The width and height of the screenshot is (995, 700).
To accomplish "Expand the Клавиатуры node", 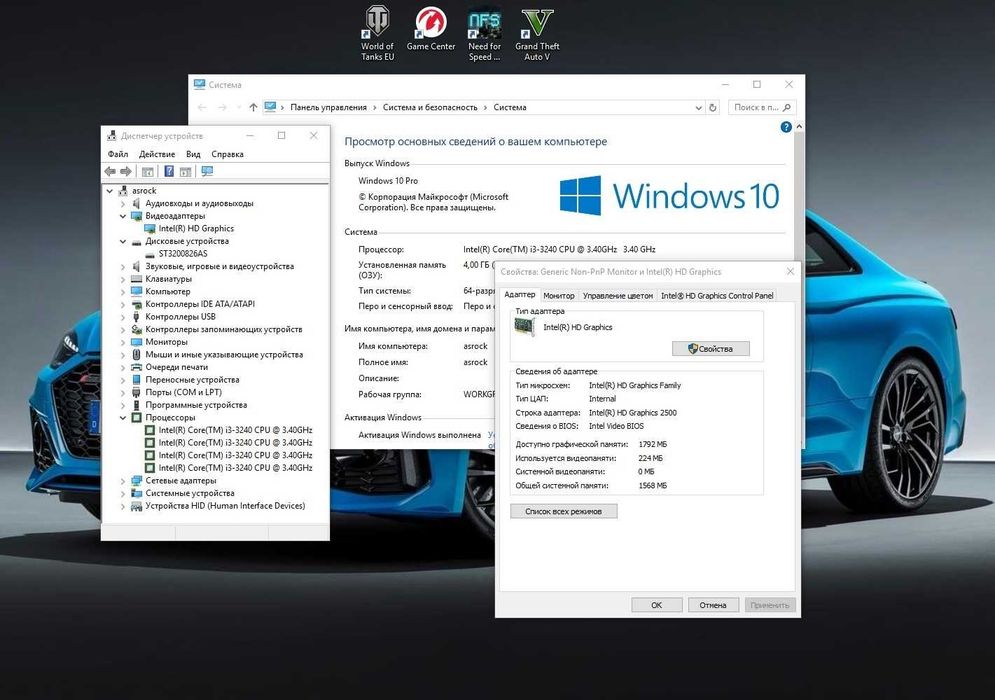I will (122, 279).
